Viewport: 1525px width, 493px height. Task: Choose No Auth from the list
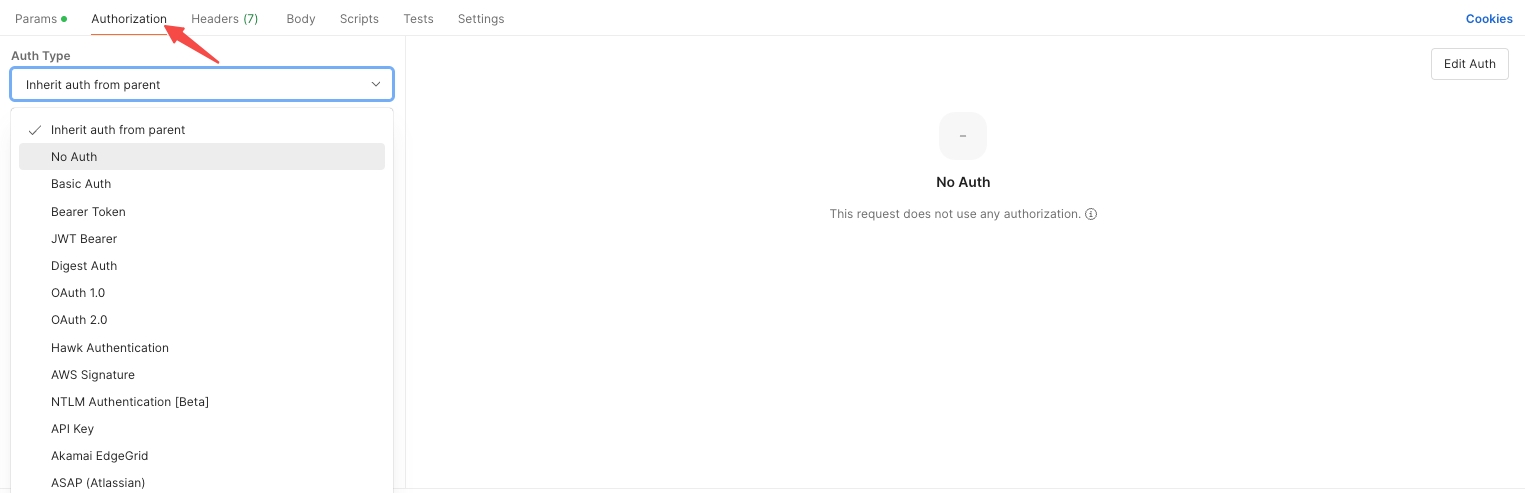202,157
